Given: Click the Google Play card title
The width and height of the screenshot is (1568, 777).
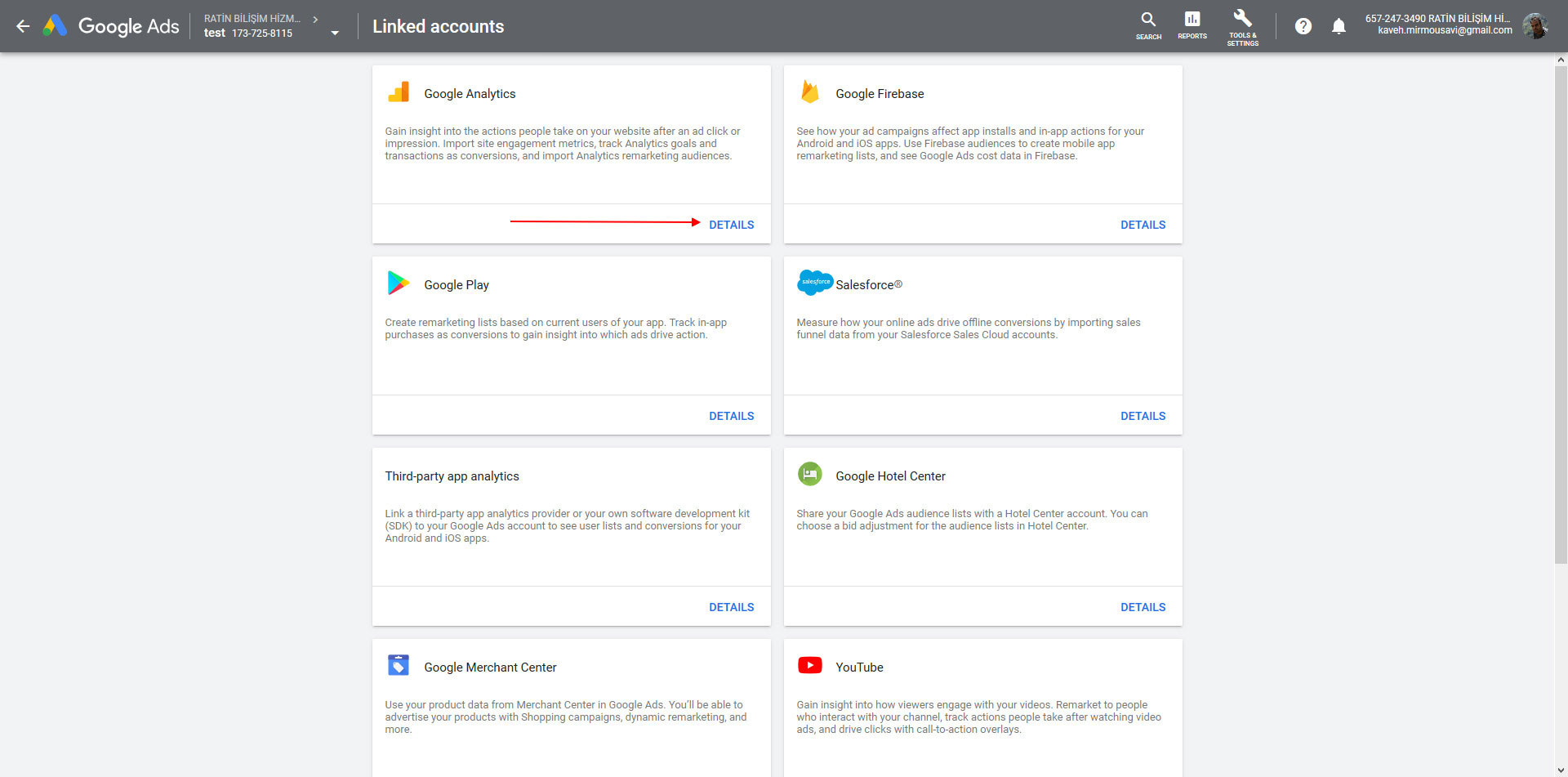Looking at the screenshot, I should (457, 285).
